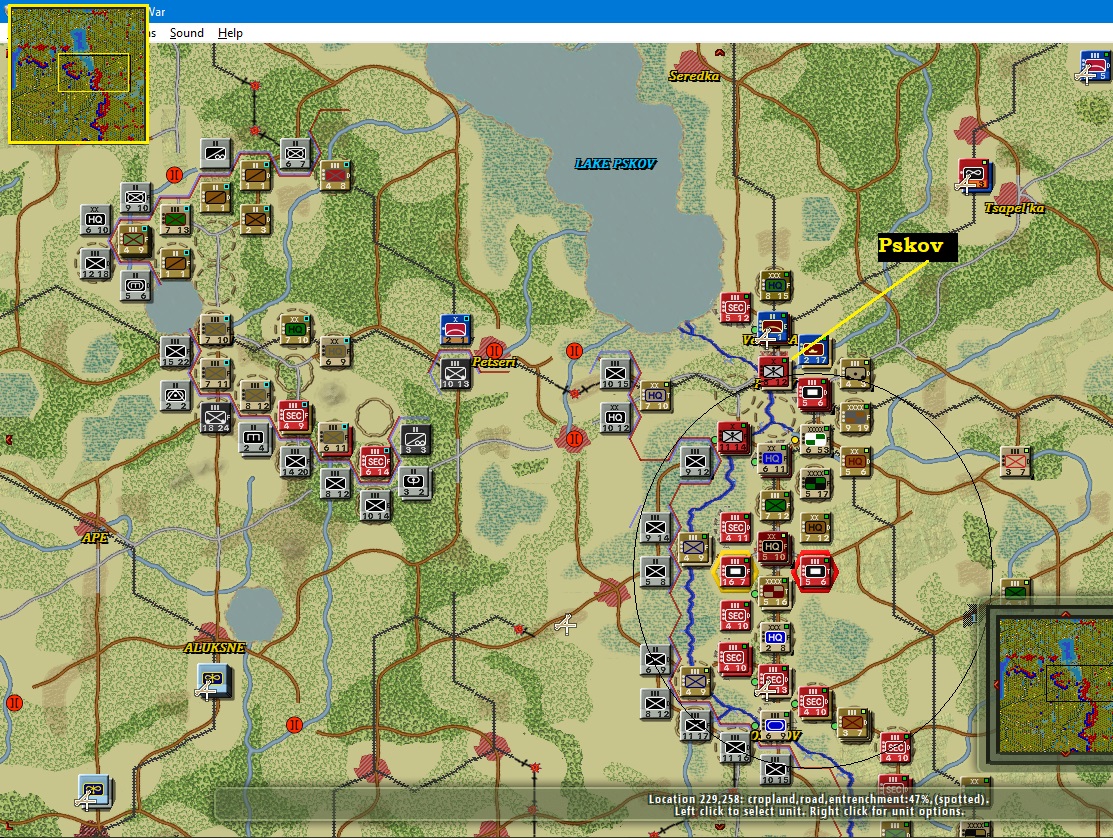The height and width of the screenshot is (838, 1113).
Task: Click the LAKE PSKOV map label
Action: point(615,164)
